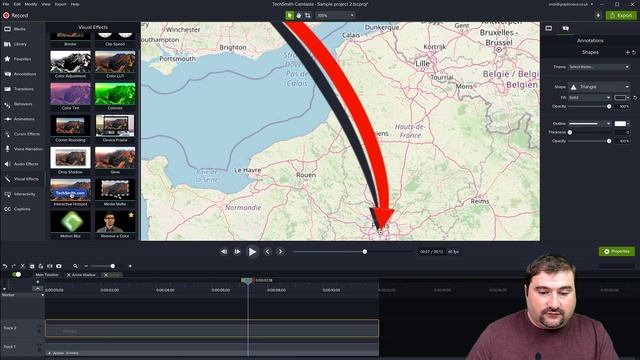Open the Help menu
This screenshot has width=640, height=360.
(x=75, y=4)
